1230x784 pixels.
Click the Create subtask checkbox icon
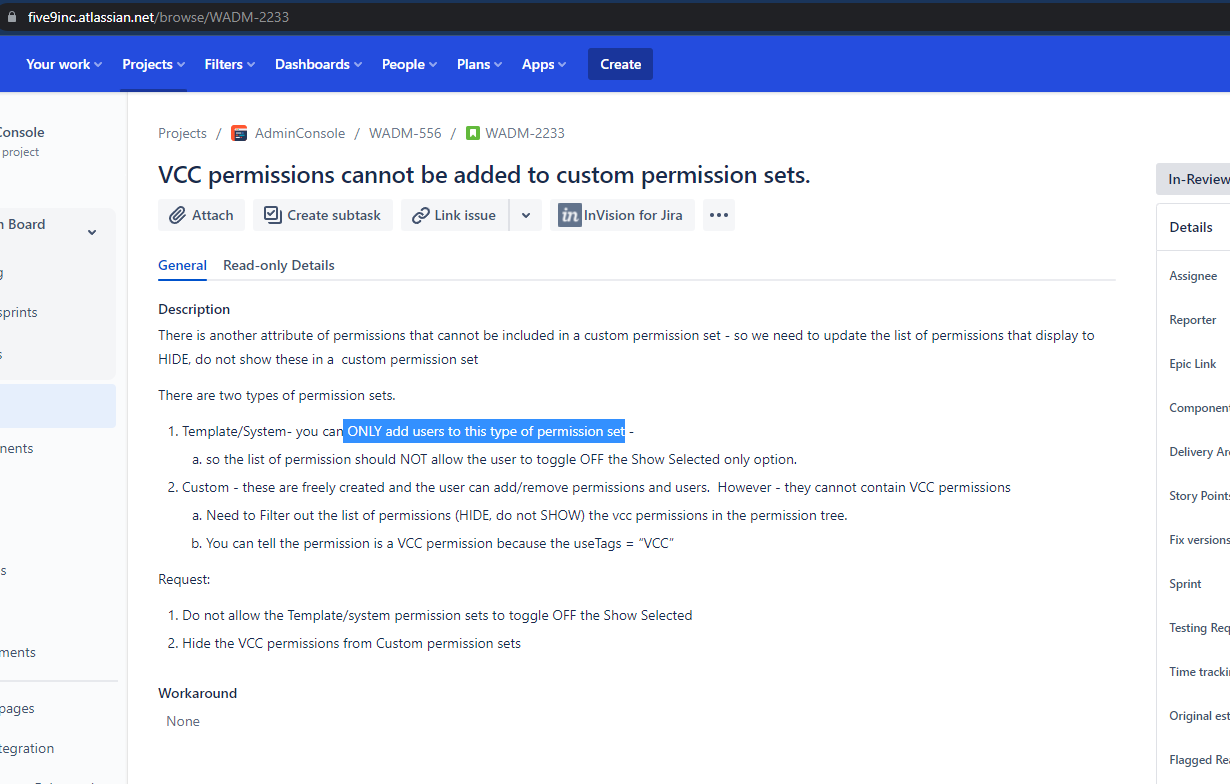[x=271, y=215]
